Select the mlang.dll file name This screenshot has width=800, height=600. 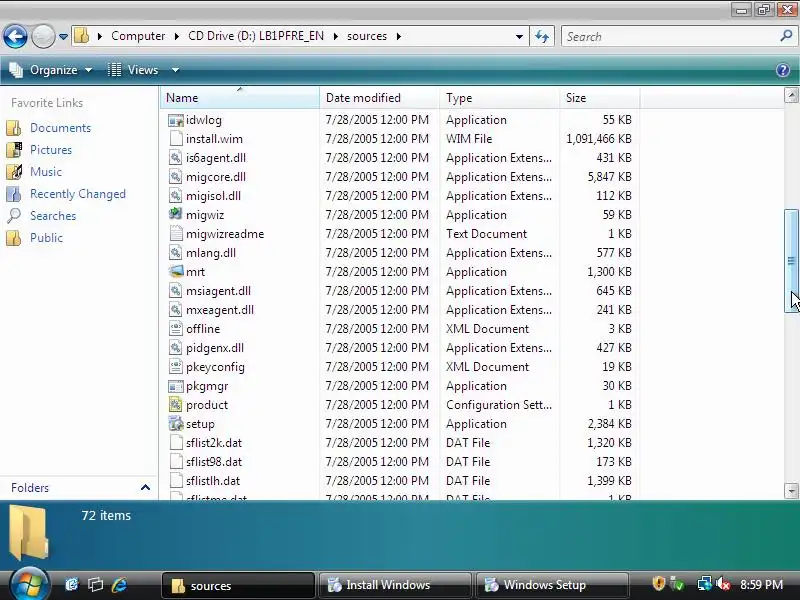click(x=211, y=253)
